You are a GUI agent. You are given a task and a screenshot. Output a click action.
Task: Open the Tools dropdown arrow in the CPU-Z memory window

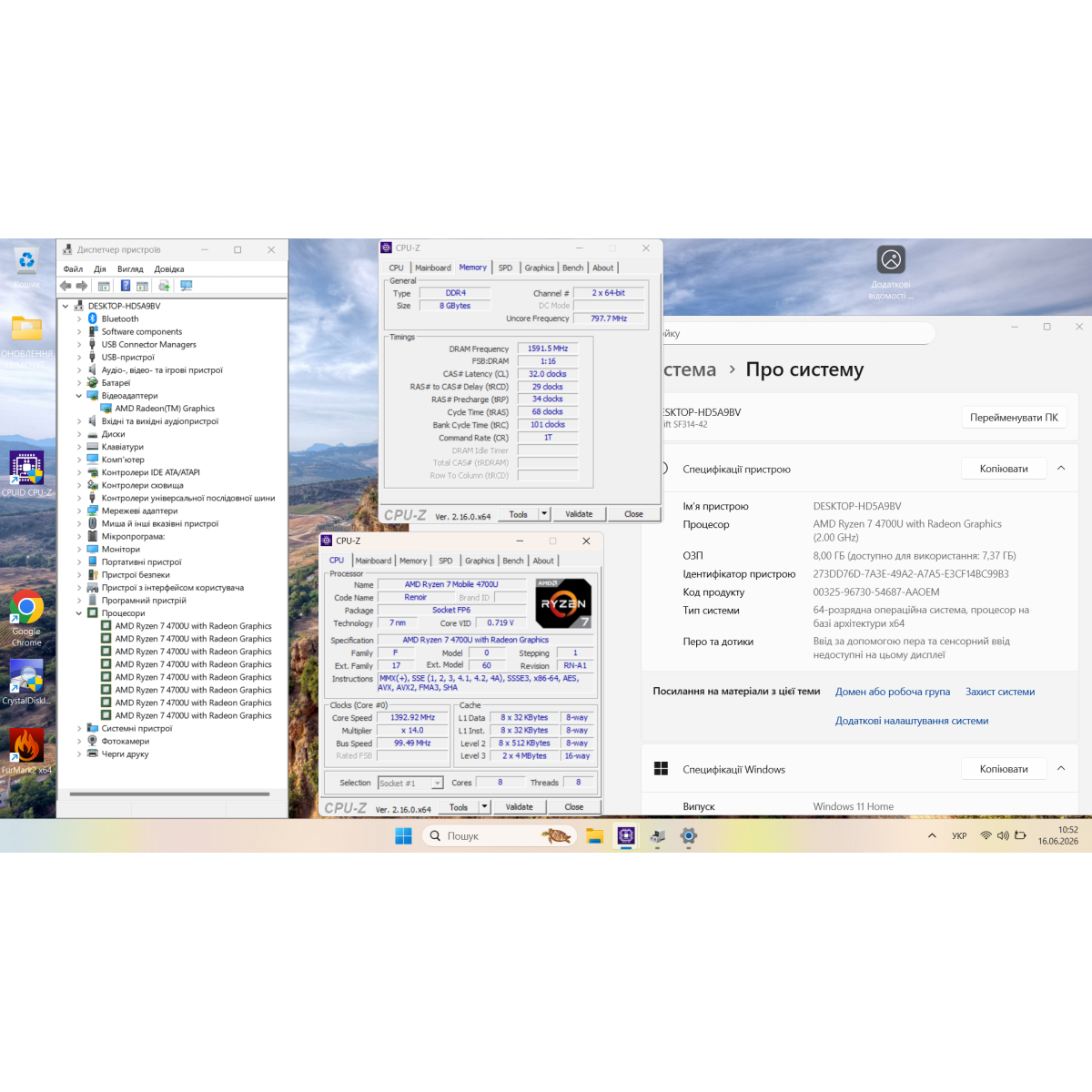click(x=544, y=514)
